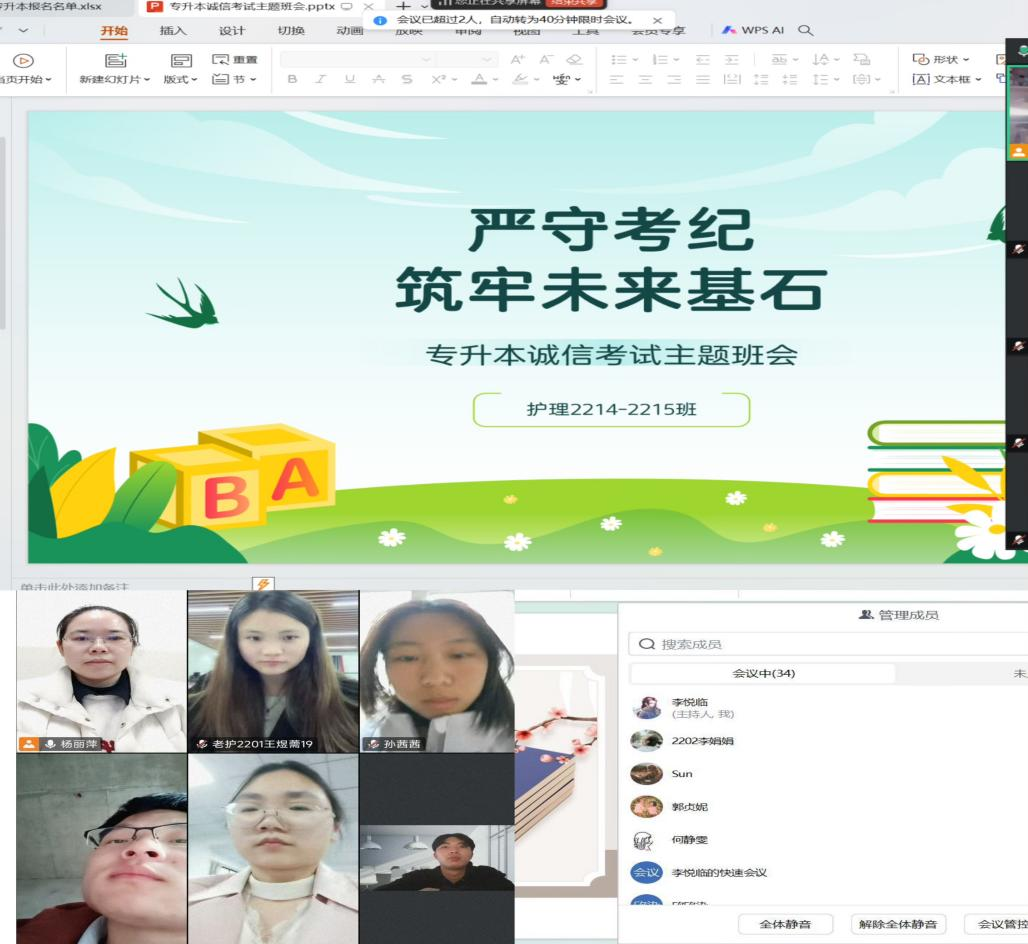This screenshot has height=944, width=1028.
Task: Toggle underline formatting button
Action: (x=349, y=79)
